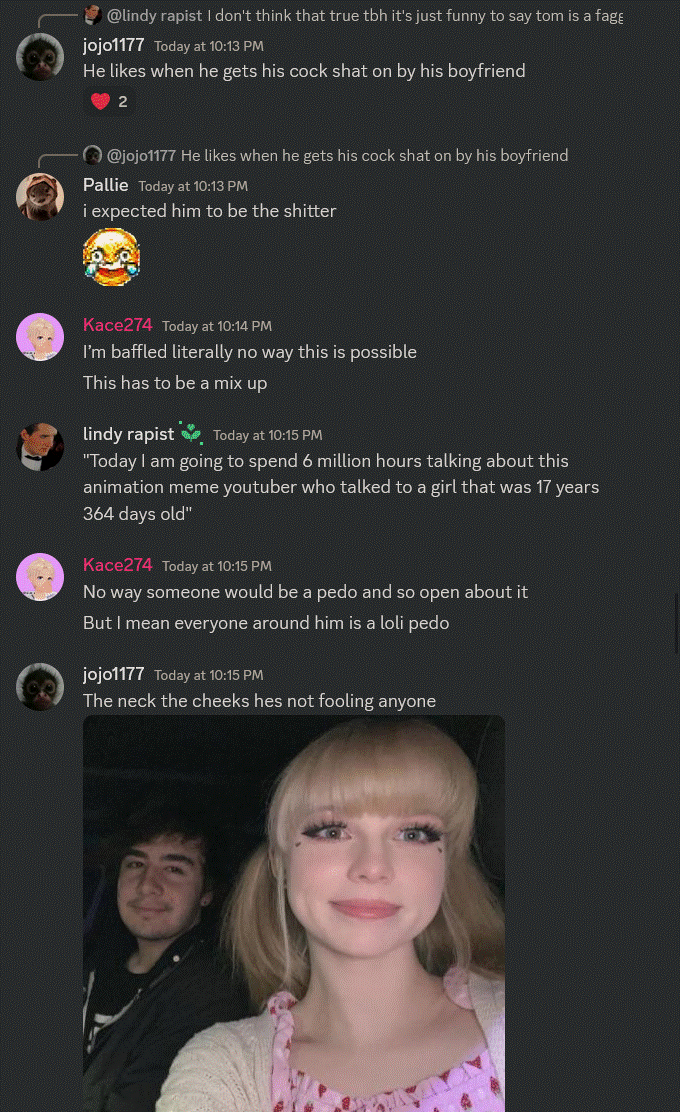
Task: Click the heart reaction with count 2
Action: [x=109, y=101]
